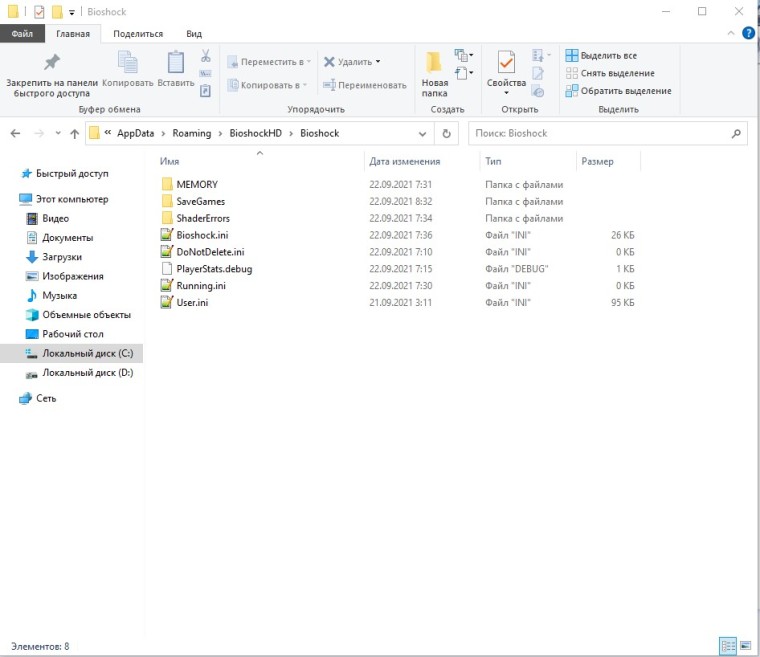
Task: Refresh the current folder
Action: pyautogui.click(x=446, y=133)
